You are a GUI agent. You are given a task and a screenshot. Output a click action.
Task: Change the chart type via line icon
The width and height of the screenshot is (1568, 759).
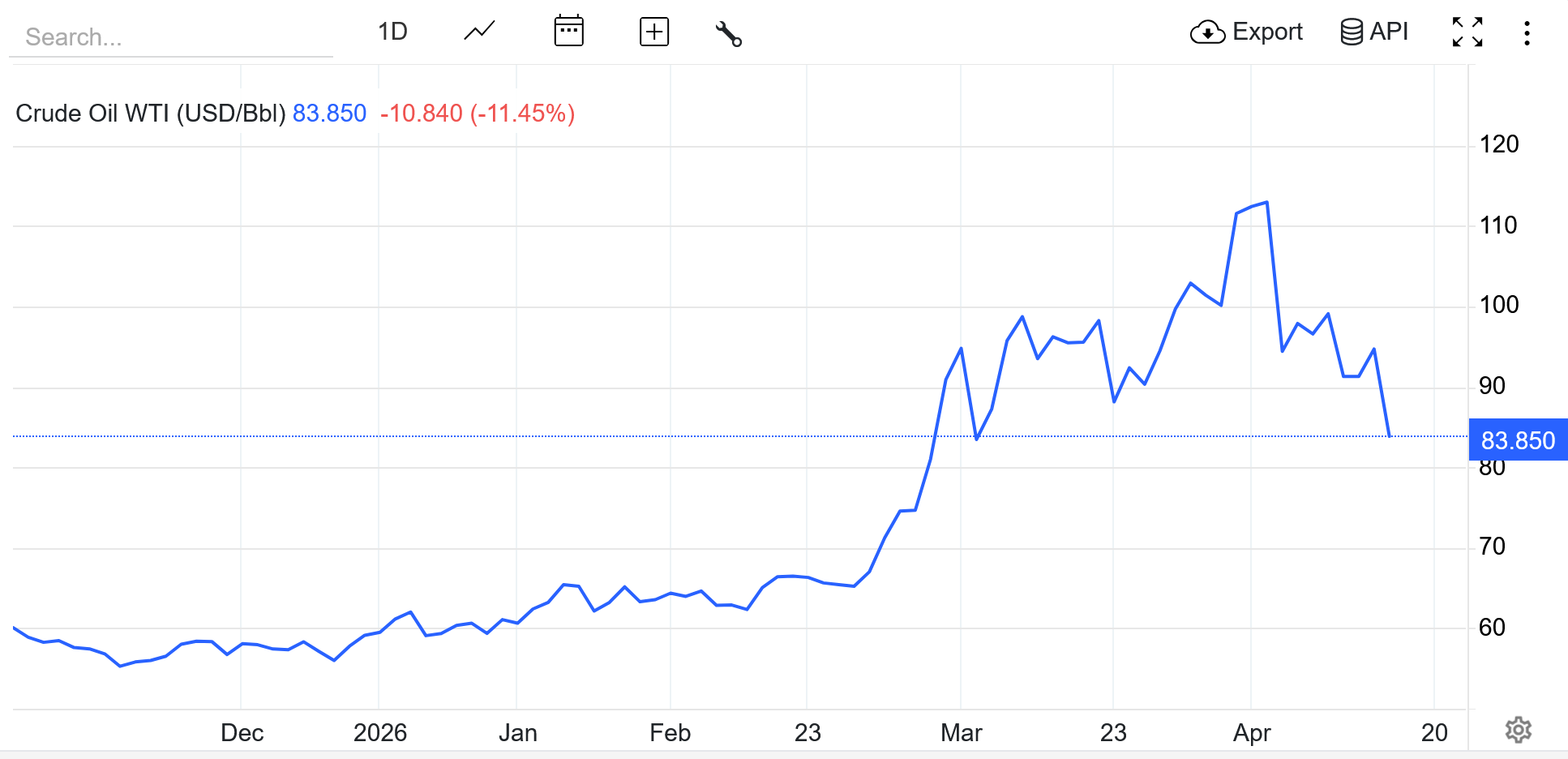coord(479,32)
